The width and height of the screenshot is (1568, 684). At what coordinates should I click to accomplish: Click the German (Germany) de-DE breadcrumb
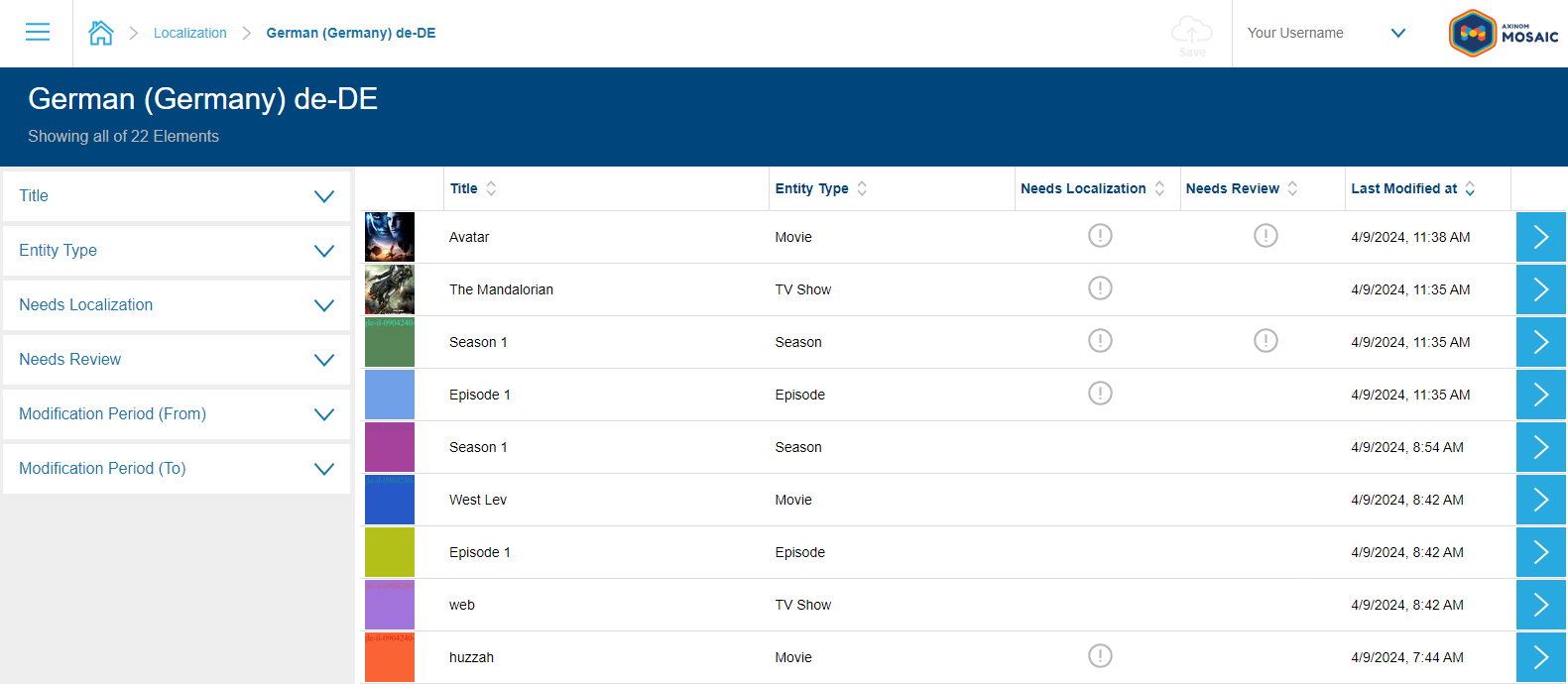pyautogui.click(x=351, y=33)
